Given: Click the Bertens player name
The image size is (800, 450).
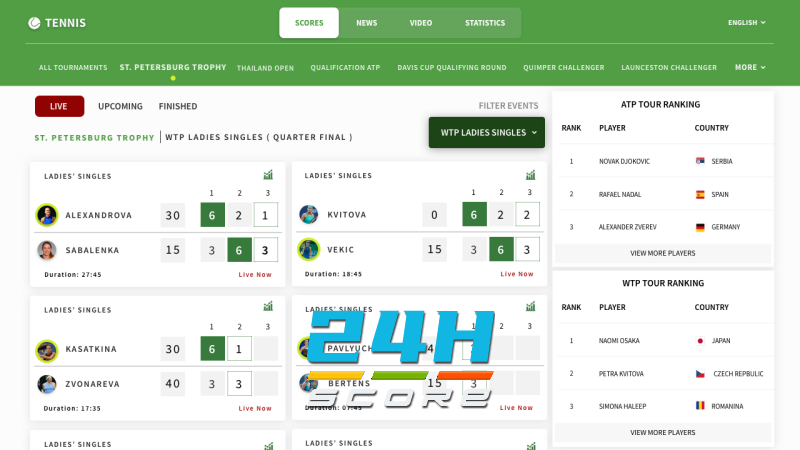Looking at the screenshot, I should (349, 383).
